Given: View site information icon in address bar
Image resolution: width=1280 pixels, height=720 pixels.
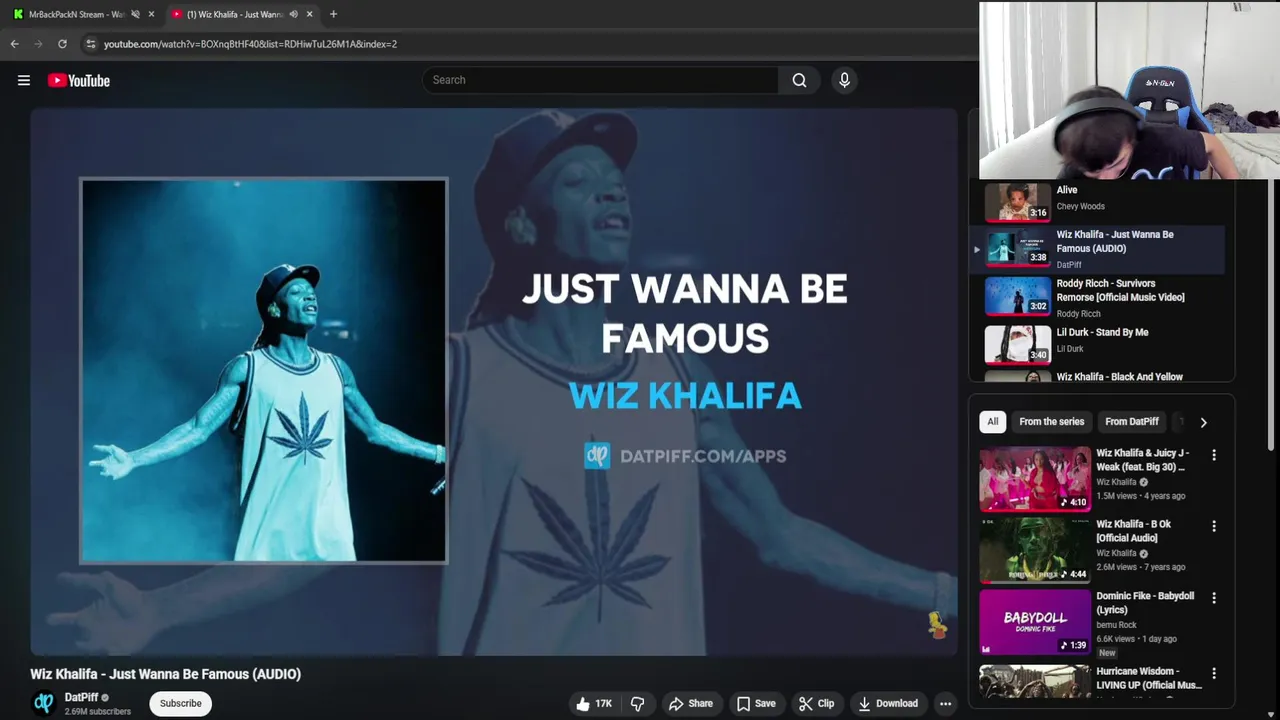Looking at the screenshot, I should (x=90, y=44).
